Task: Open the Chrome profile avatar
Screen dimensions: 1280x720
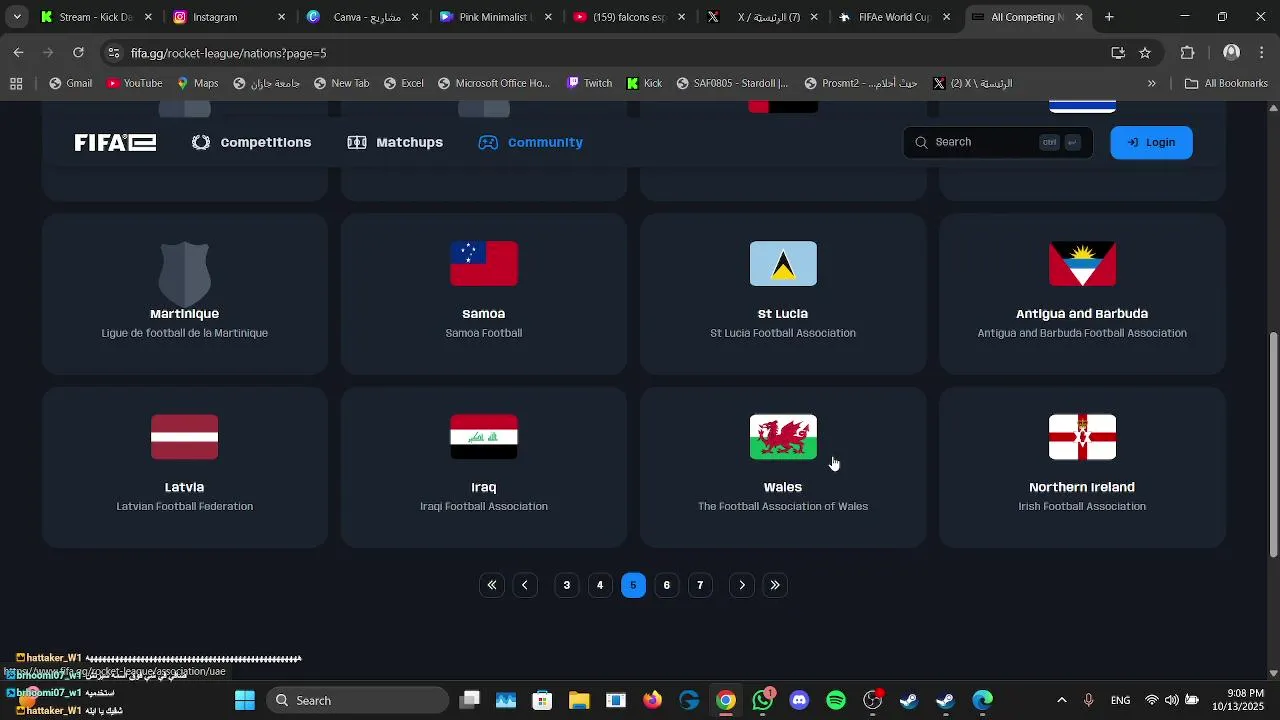Action: 1232,53
